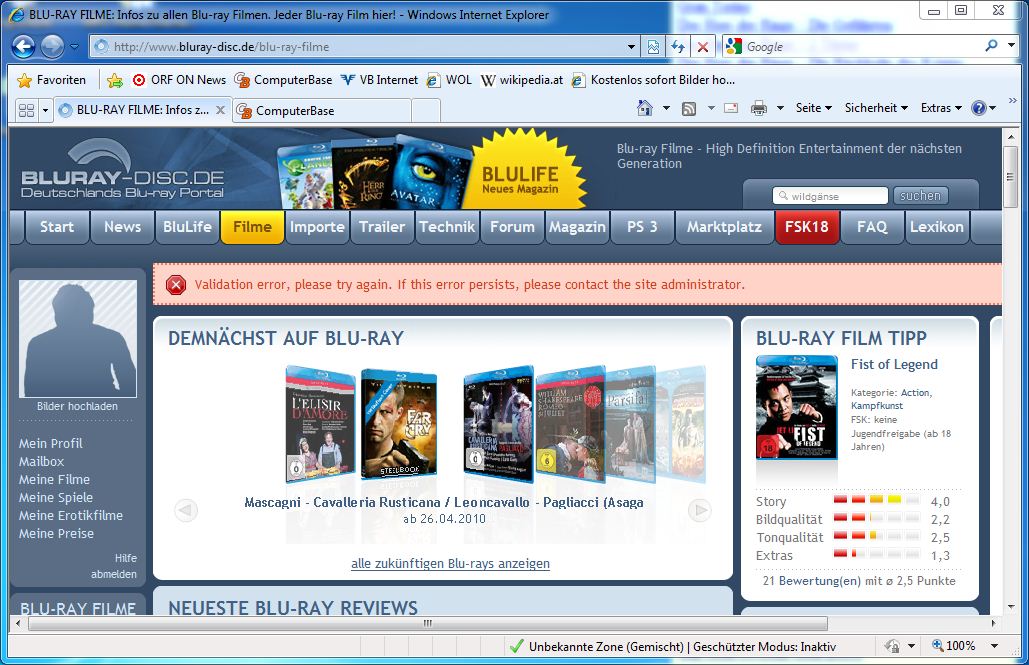Open the WOL favorite link
Image resolution: width=1029 pixels, height=665 pixels.
tap(449, 80)
